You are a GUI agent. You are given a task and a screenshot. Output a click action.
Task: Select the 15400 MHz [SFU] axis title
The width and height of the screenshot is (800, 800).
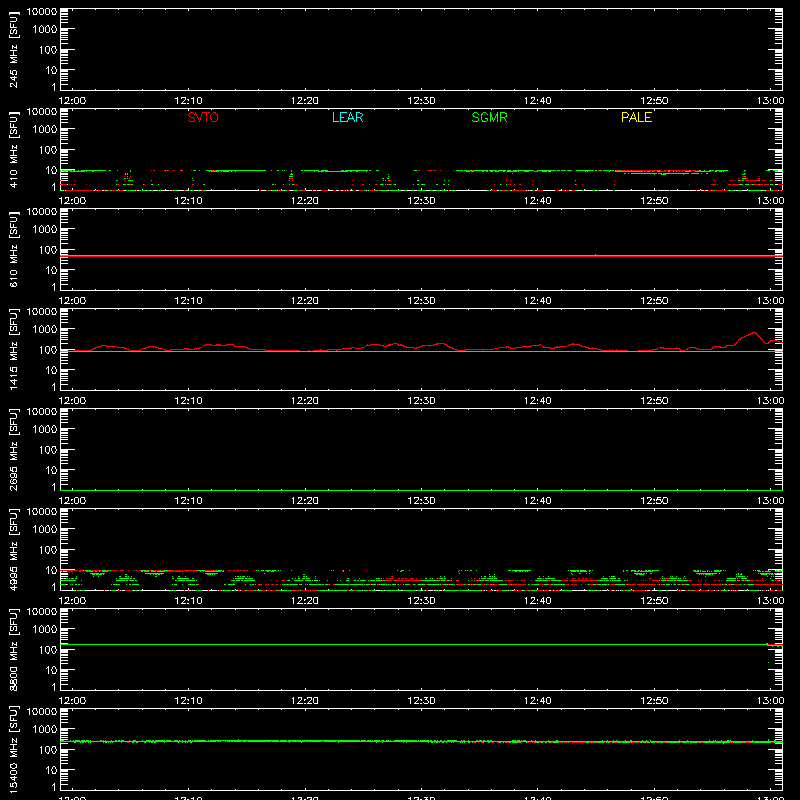coord(13,749)
